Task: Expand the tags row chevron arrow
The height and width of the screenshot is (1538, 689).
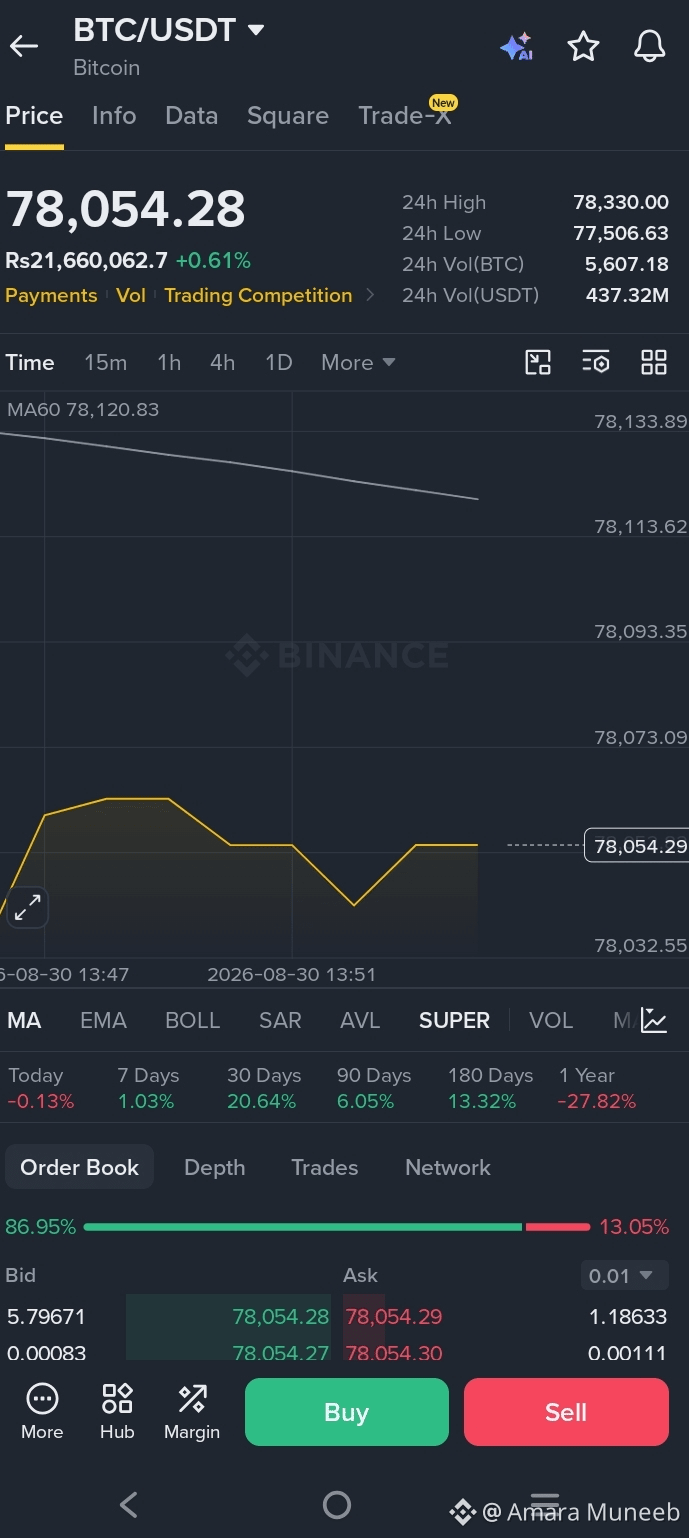Action: coord(370,295)
